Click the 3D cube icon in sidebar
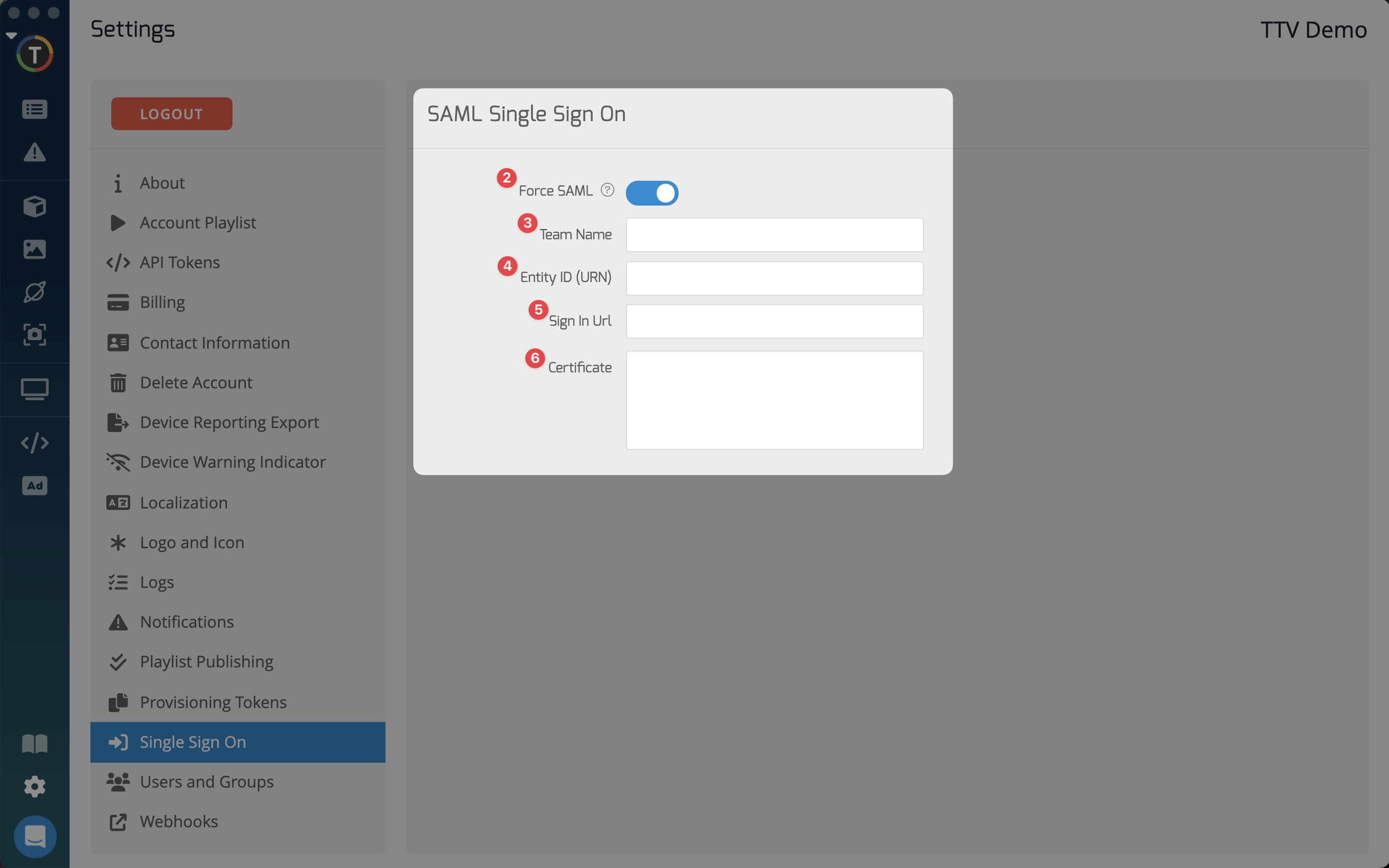 tap(34, 206)
